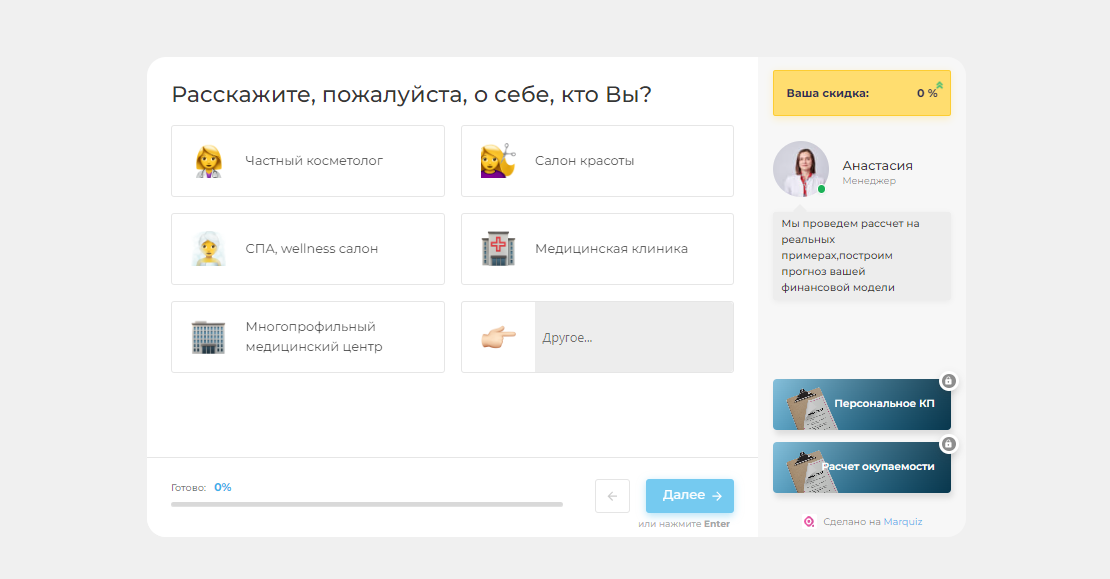Click the Marquiz logo icon

(x=809, y=522)
